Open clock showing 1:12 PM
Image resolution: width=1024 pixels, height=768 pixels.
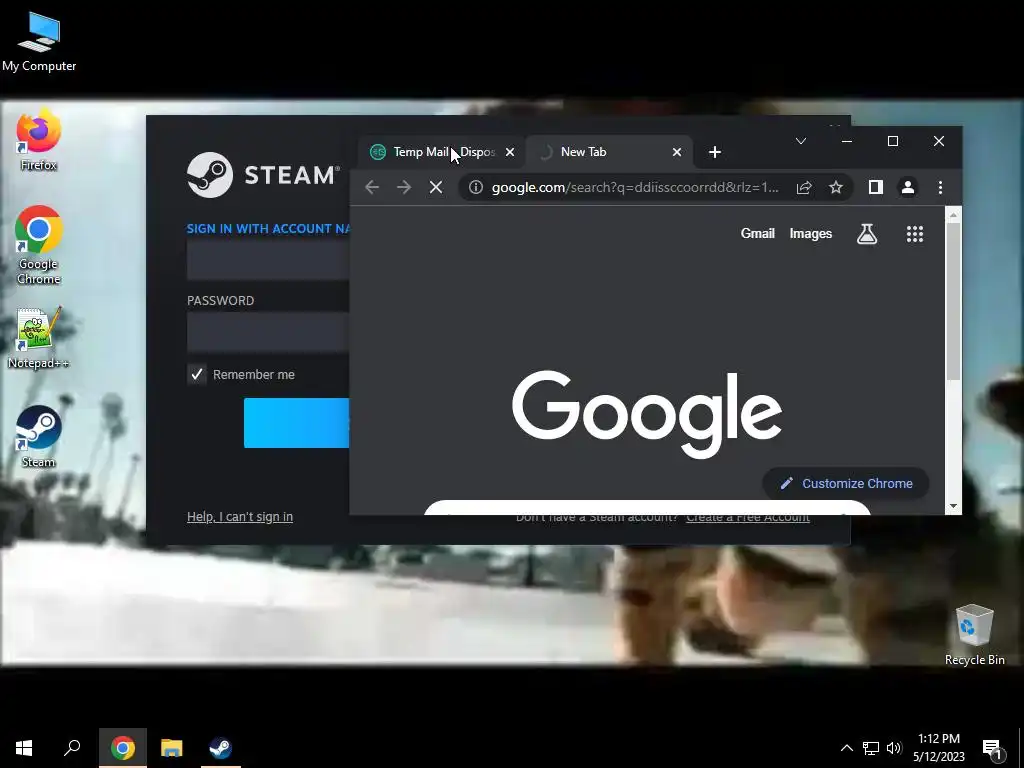(939, 748)
